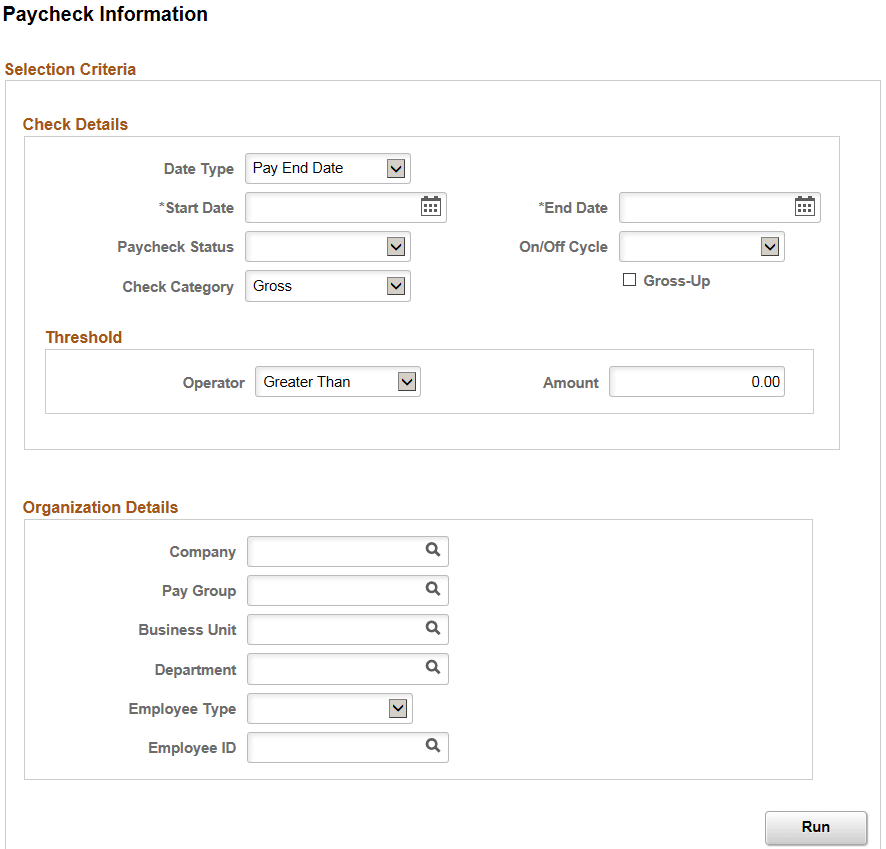
Task: Open the Department search lookup
Action: [x=432, y=668]
